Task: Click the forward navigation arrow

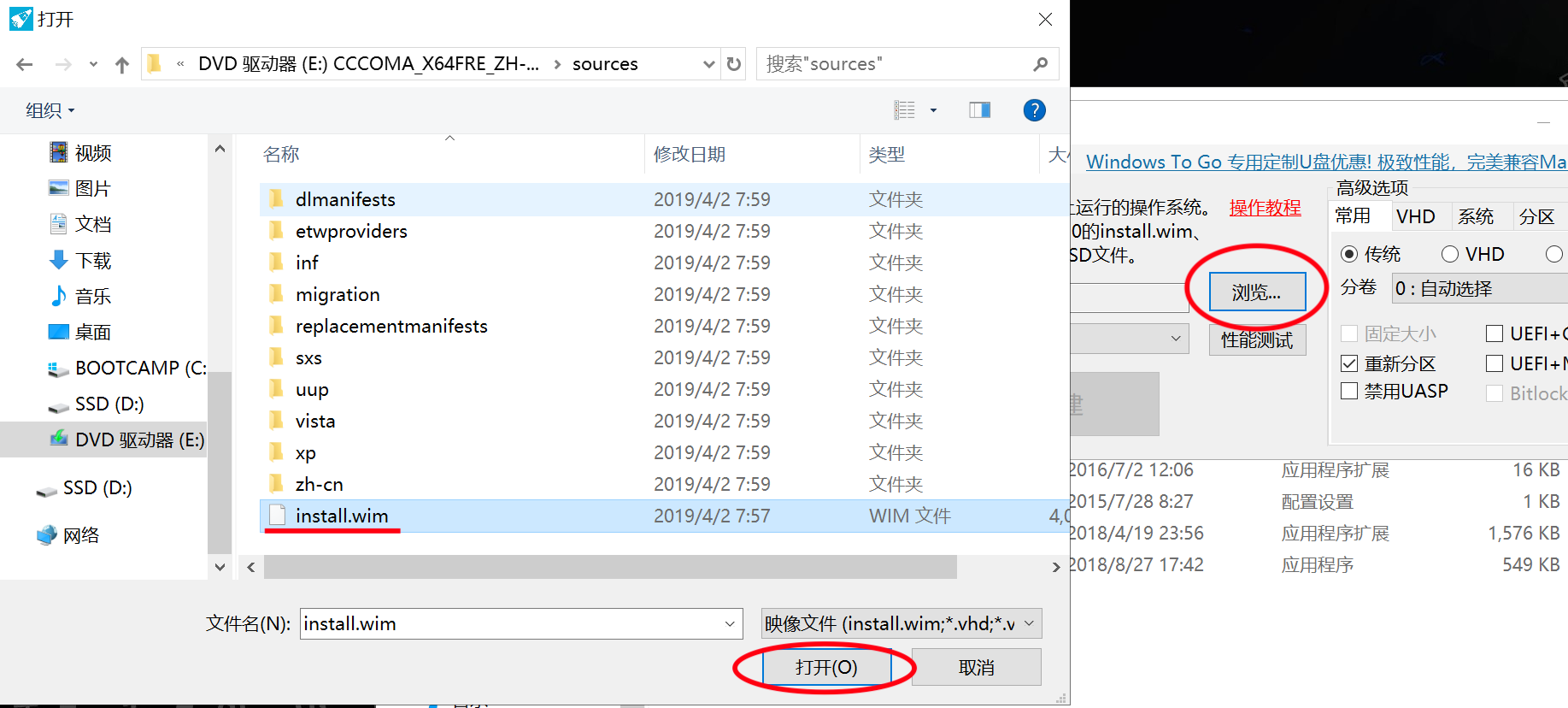Action: [63, 64]
